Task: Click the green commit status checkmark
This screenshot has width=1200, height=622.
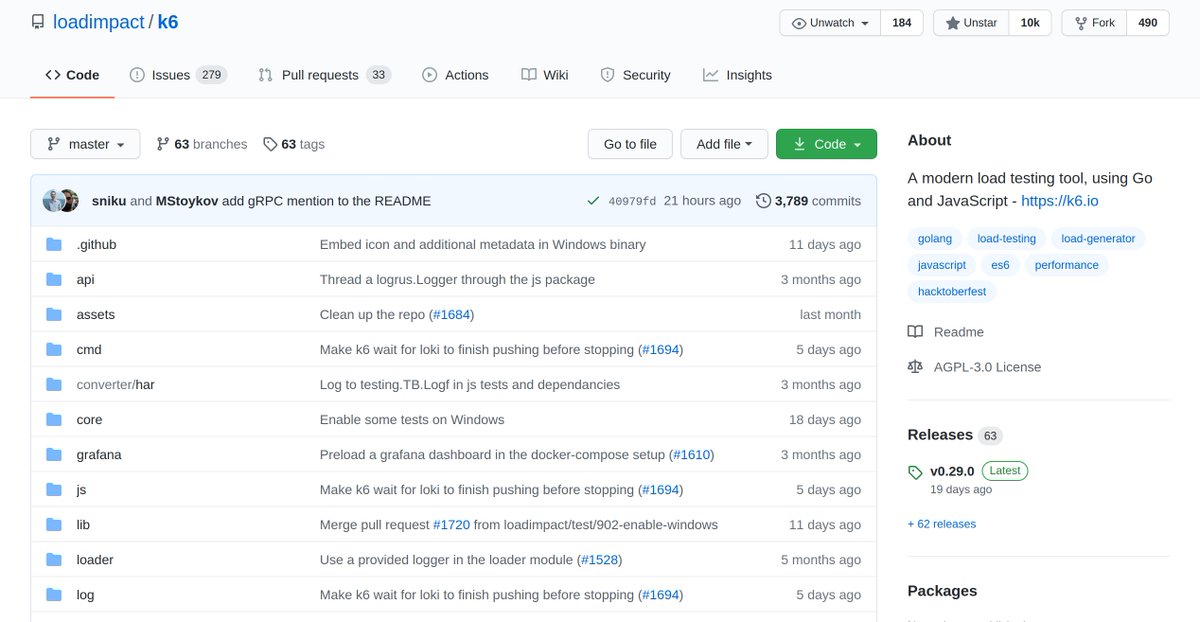Action: [x=594, y=200]
